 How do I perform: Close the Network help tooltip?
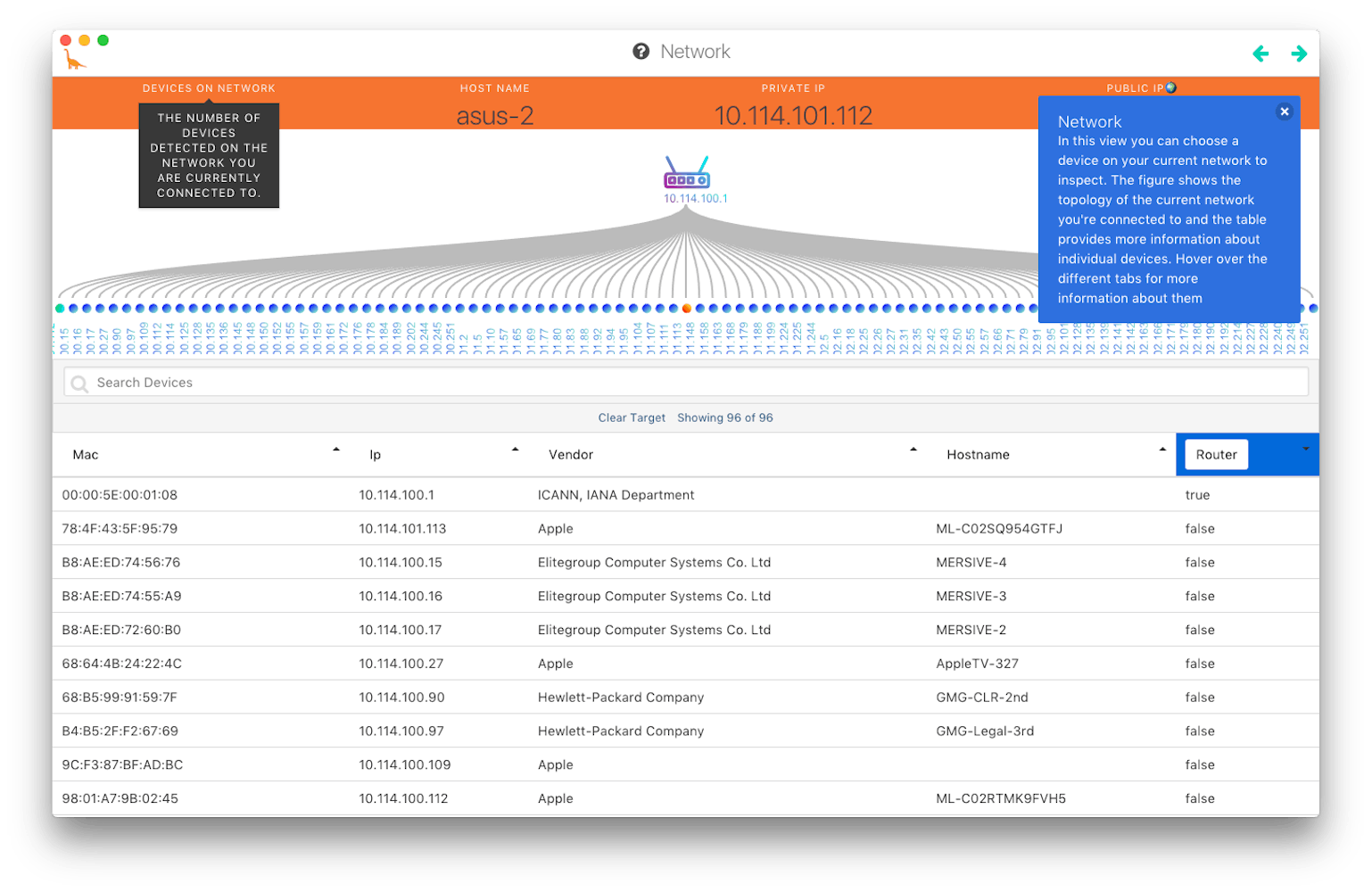click(x=1284, y=111)
